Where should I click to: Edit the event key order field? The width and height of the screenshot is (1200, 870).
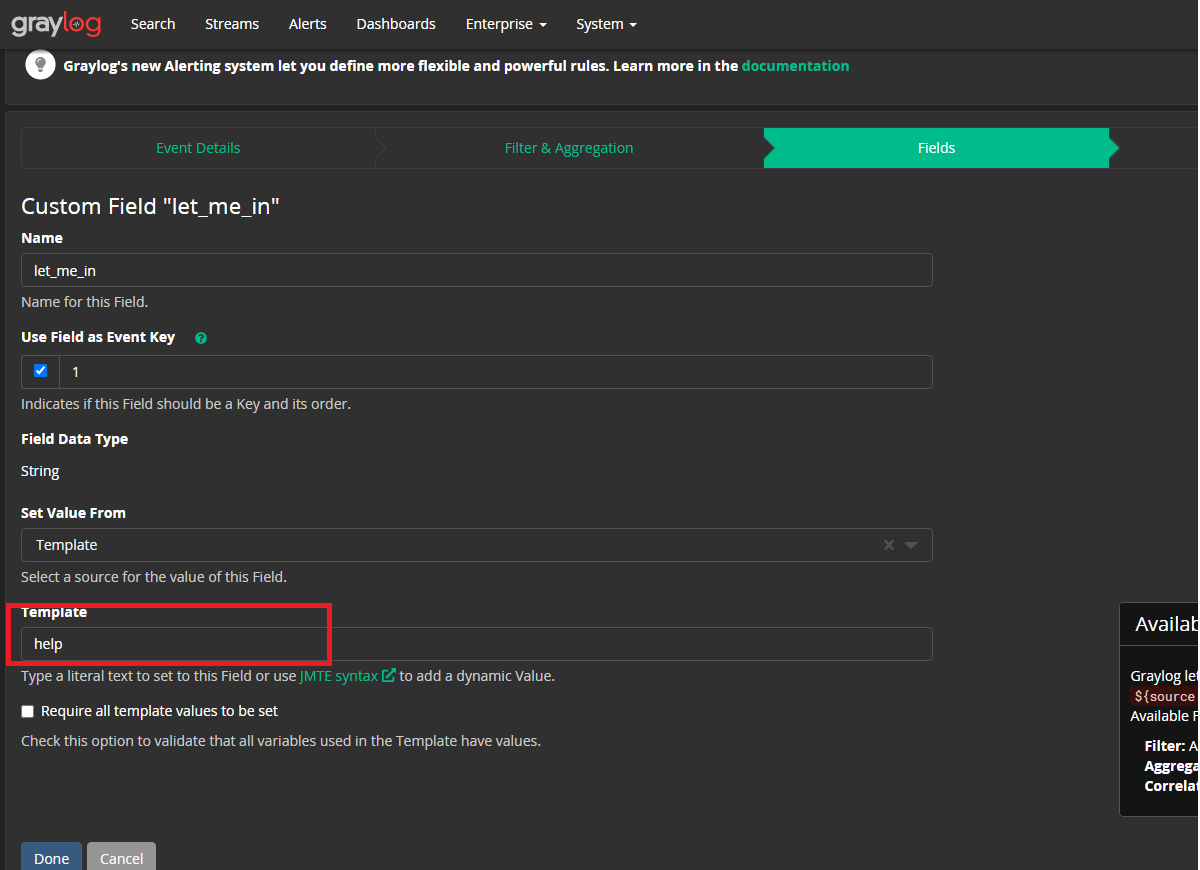tap(496, 372)
